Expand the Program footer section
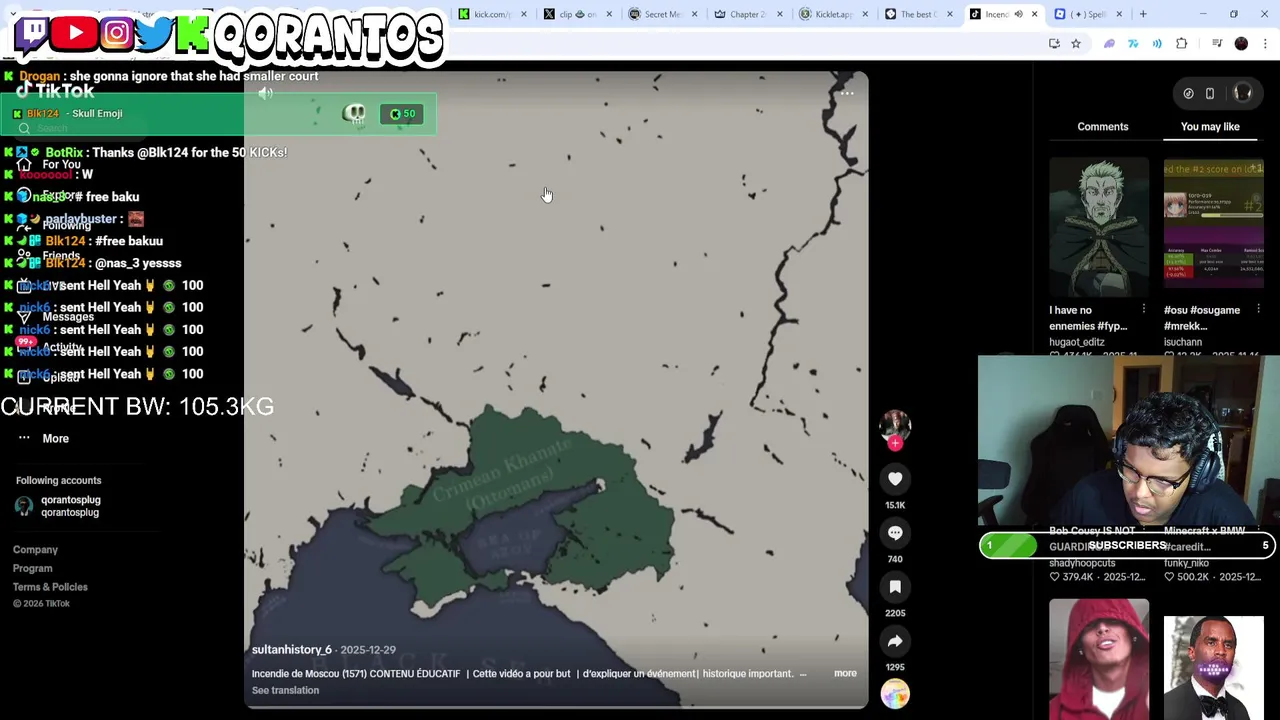 32,568
